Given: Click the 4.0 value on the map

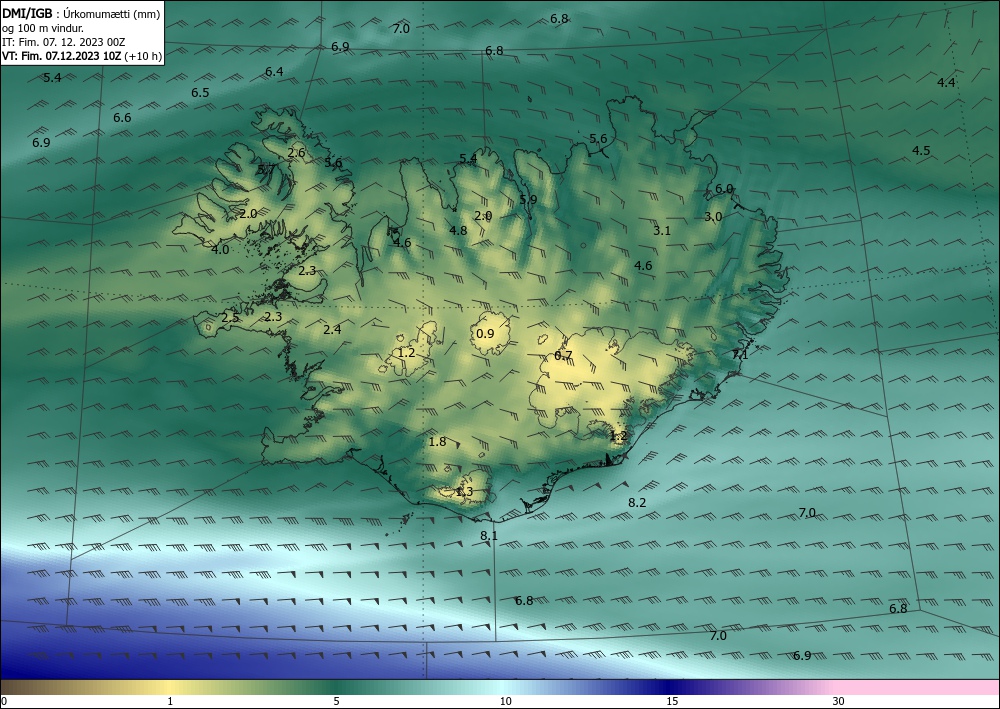Looking at the screenshot, I should click(x=220, y=250).
